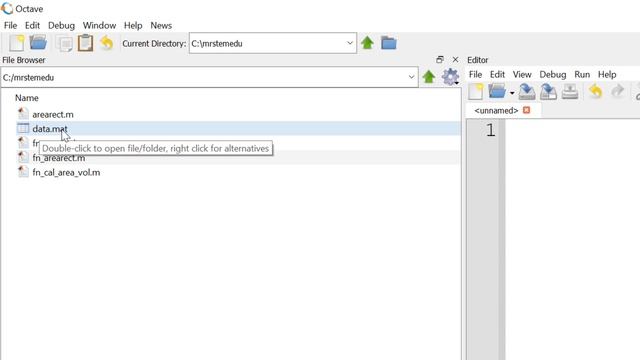Open the Editor View menu
The height and width of the screenshot is (360, 640).
(522, 74)
